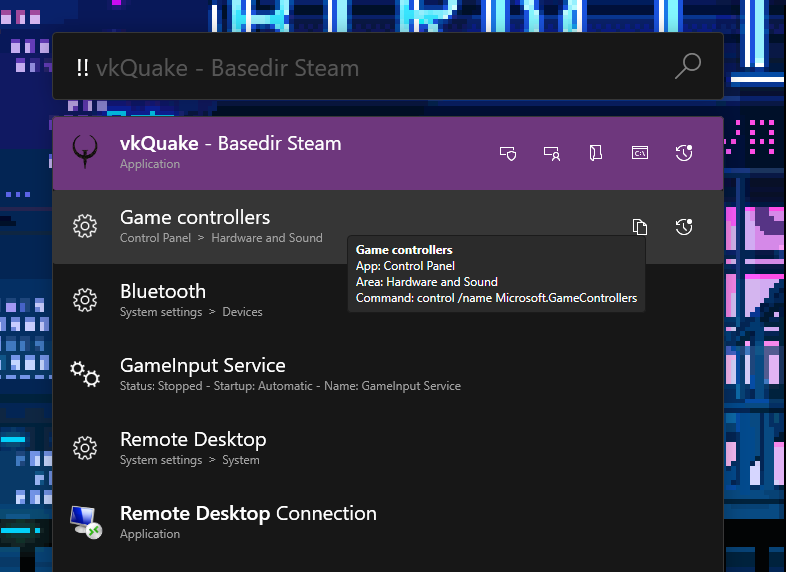Click gear icon beside Game controllers
The image size is (786, 572).
pos(85,226)
